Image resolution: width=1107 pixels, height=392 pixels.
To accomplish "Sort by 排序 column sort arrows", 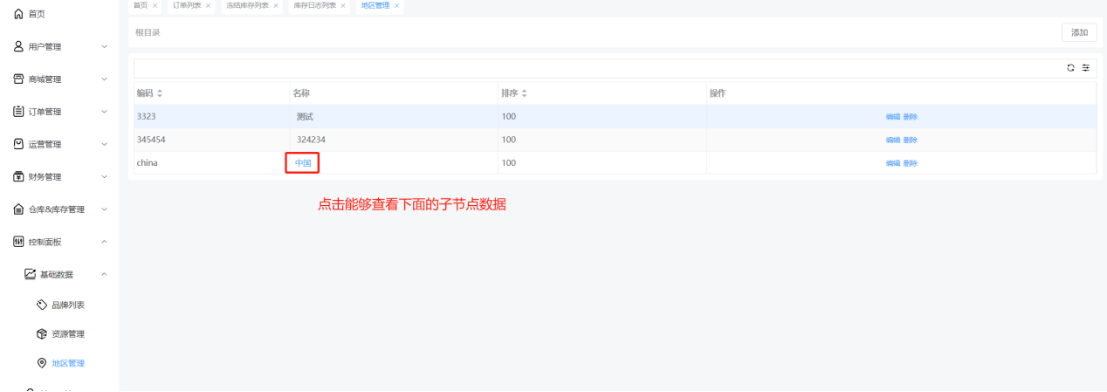I will [525, 93].
